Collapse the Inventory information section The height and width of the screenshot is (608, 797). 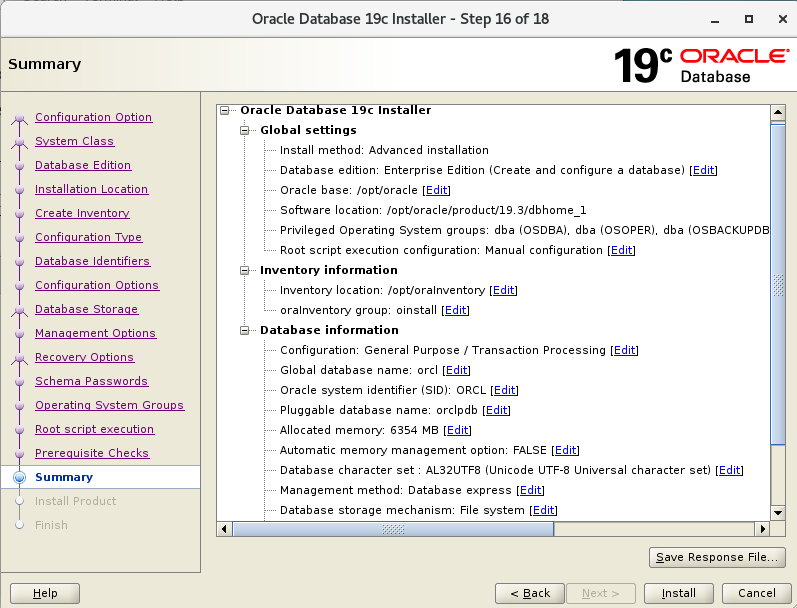pyautogui.click(x=244, y=270)
